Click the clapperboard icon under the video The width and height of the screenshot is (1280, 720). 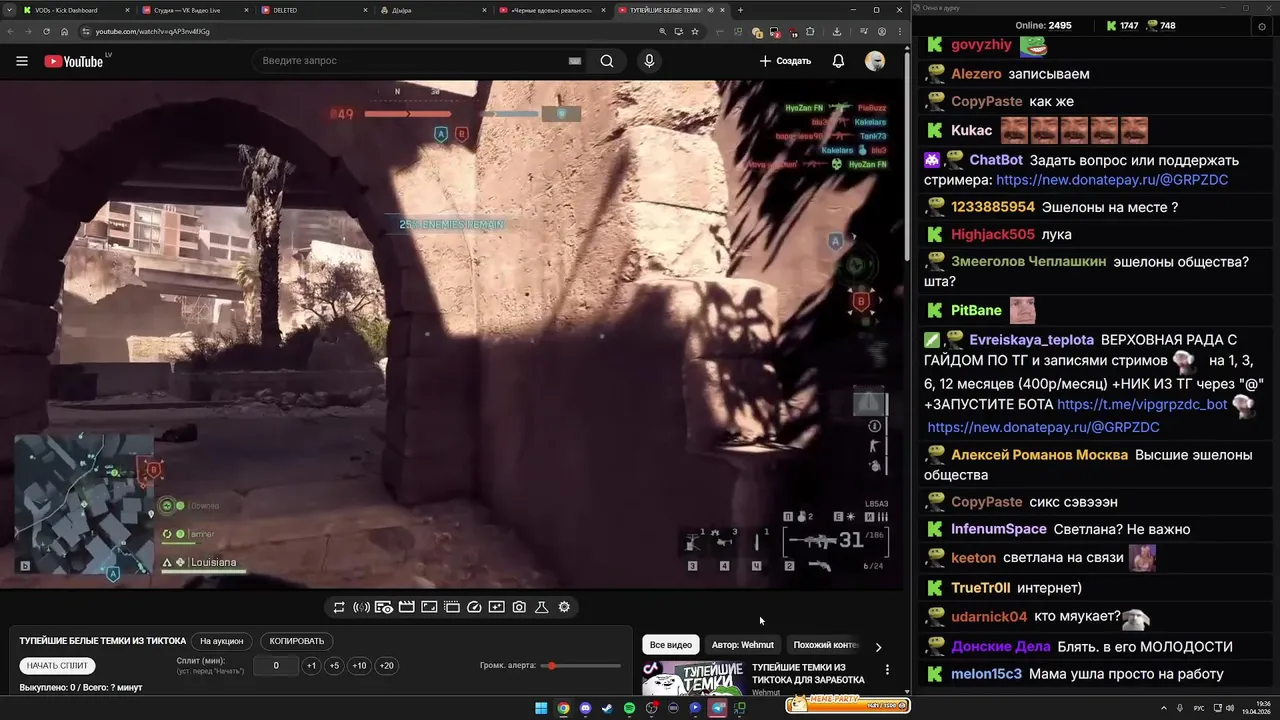click(x=407, y=607)
